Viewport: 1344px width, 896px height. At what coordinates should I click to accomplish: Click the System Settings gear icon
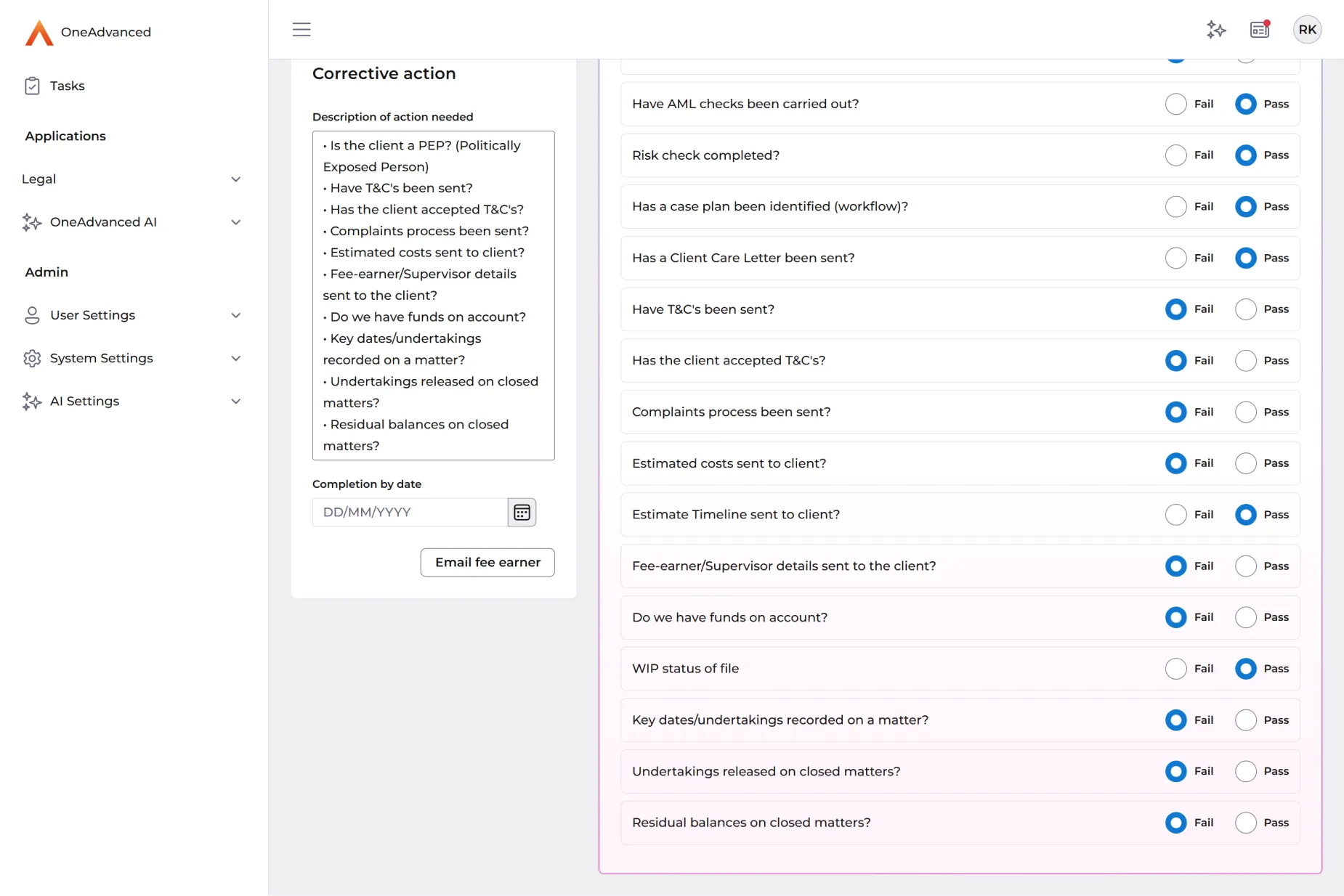coord(32,359)
